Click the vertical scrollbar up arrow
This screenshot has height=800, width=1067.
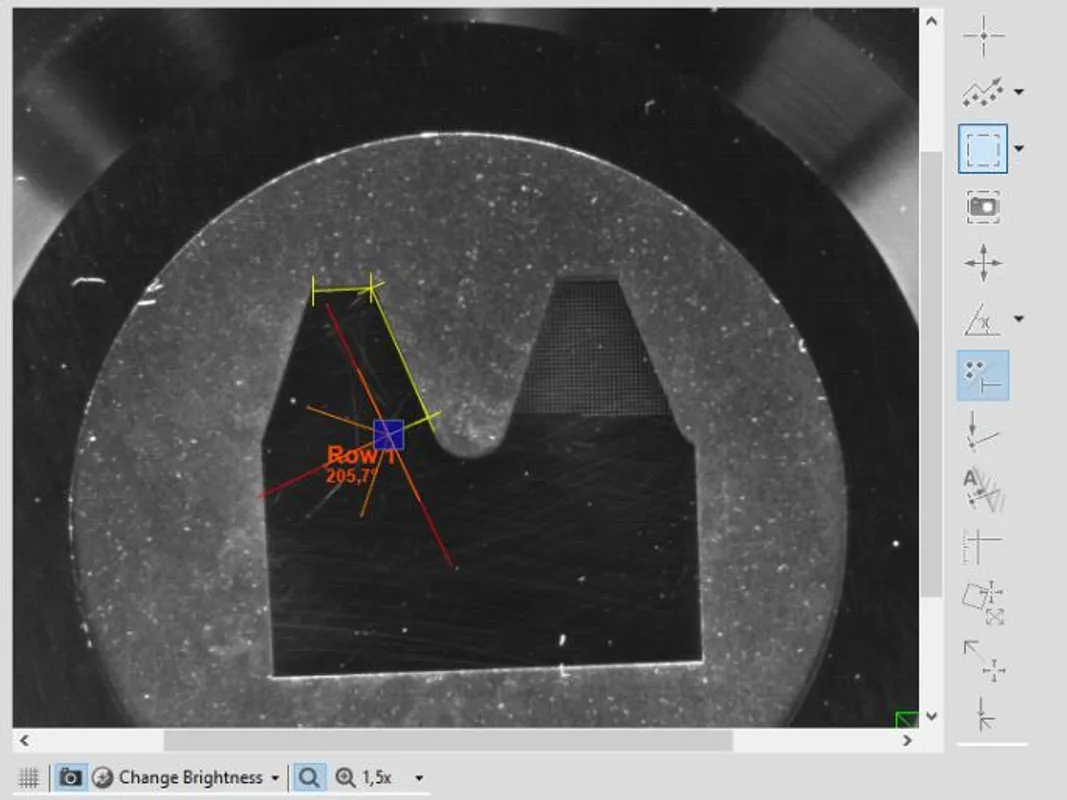pos(932,21)
